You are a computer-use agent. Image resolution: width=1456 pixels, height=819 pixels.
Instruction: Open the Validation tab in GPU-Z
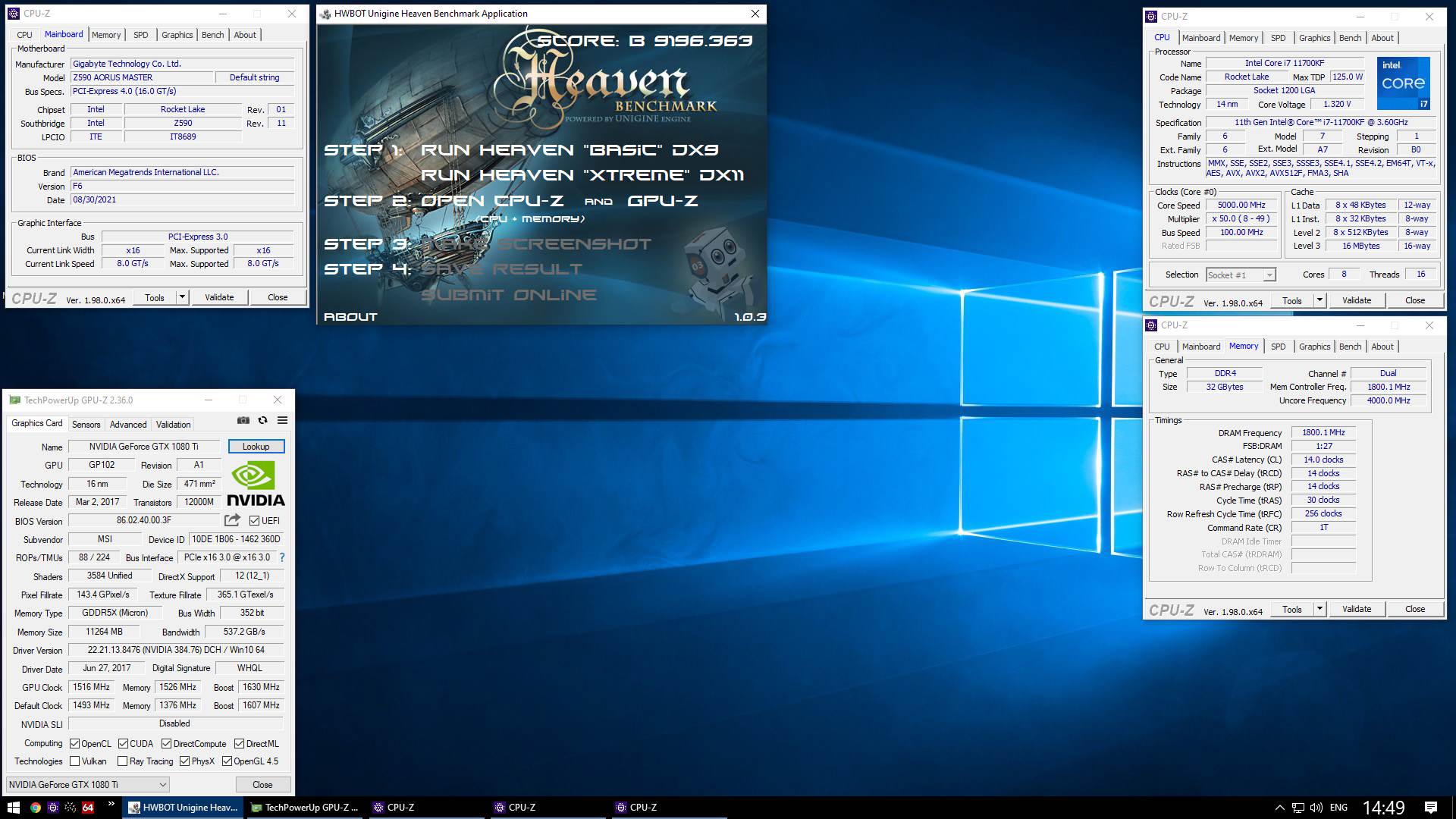[174, 425]
